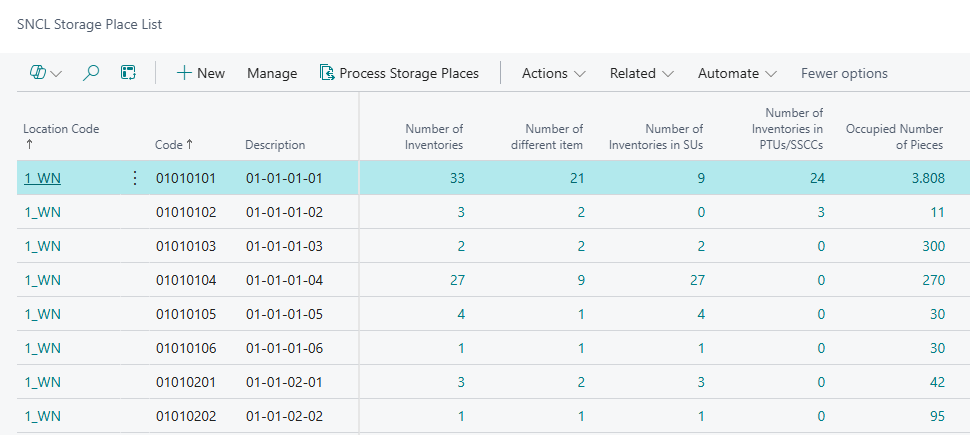The height and width of the screenshot is (435, 970).
Task: Expand the Actions dropdown menu
Action: point(553,73)
